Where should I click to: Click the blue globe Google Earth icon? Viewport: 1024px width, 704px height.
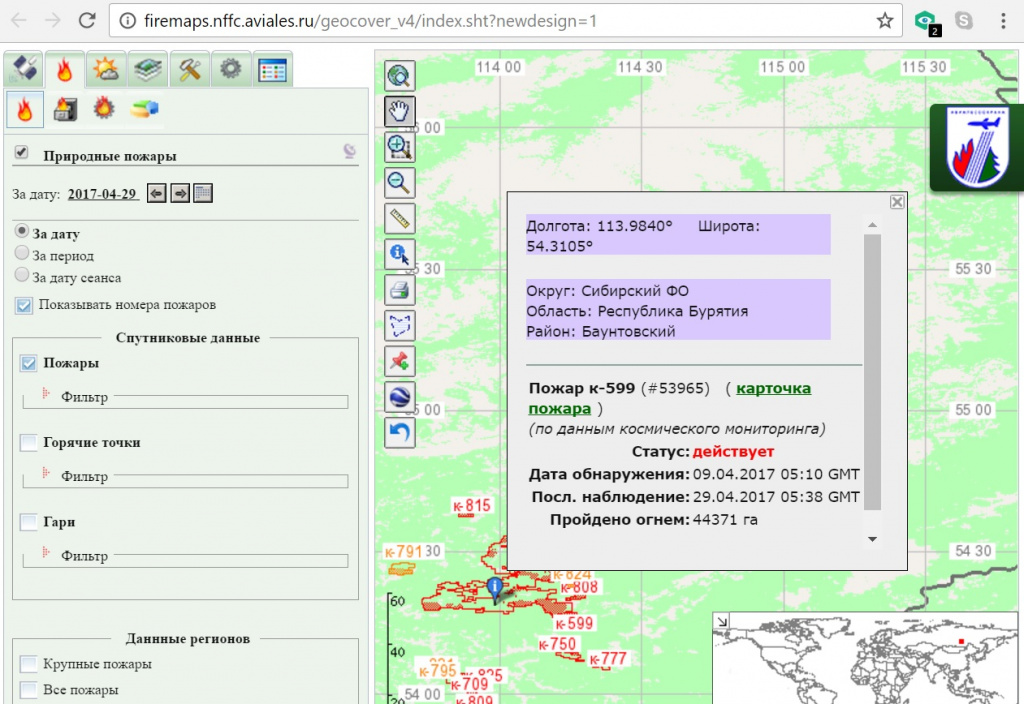(399, 396)
